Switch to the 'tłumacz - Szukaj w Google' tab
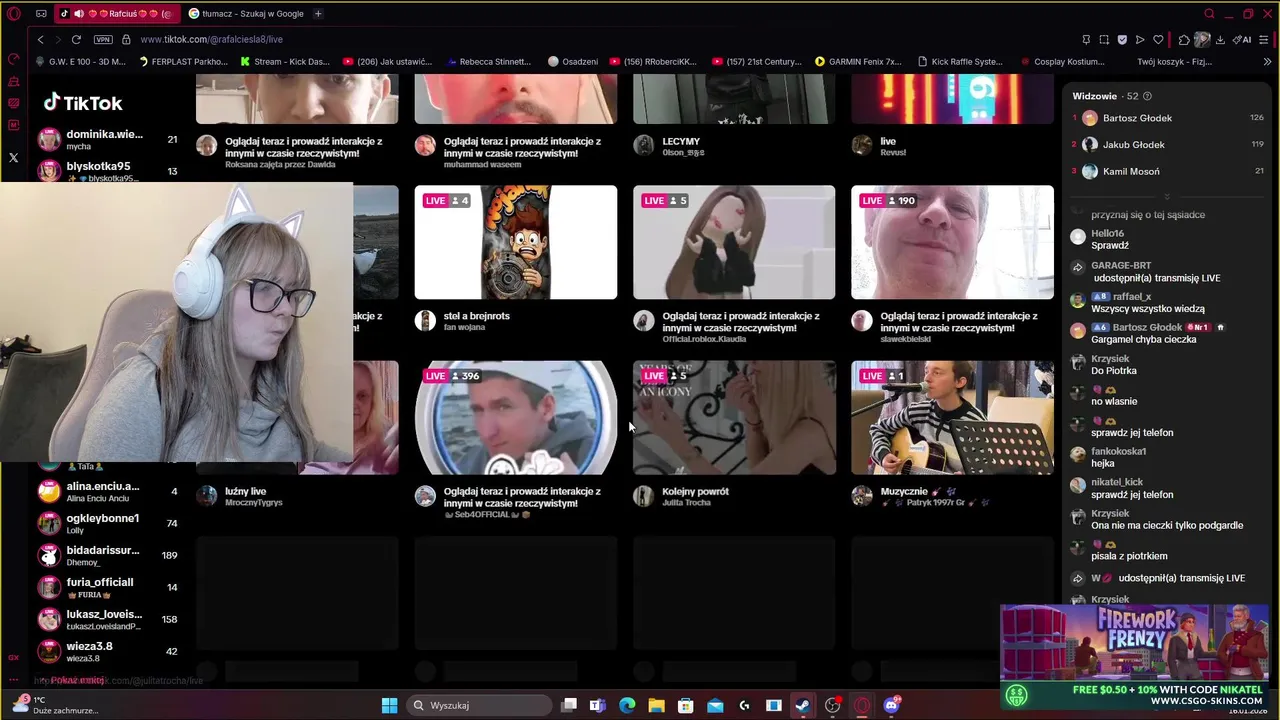This screenshot has width=1280, height=720. (246, 14)
